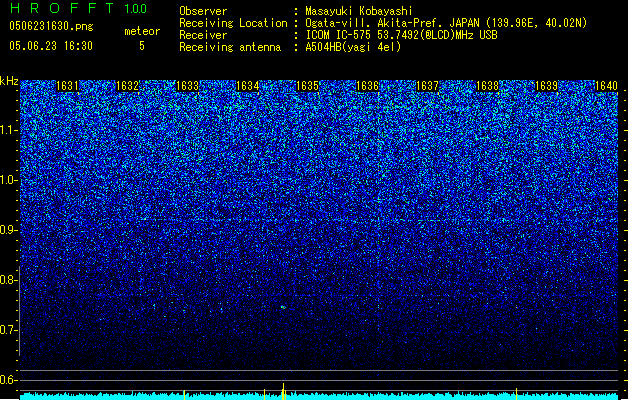Click the ICOM IC-575 receiver description
This screenshot has width=629, height=400.
pyautogui.click(x=401, y=35)
